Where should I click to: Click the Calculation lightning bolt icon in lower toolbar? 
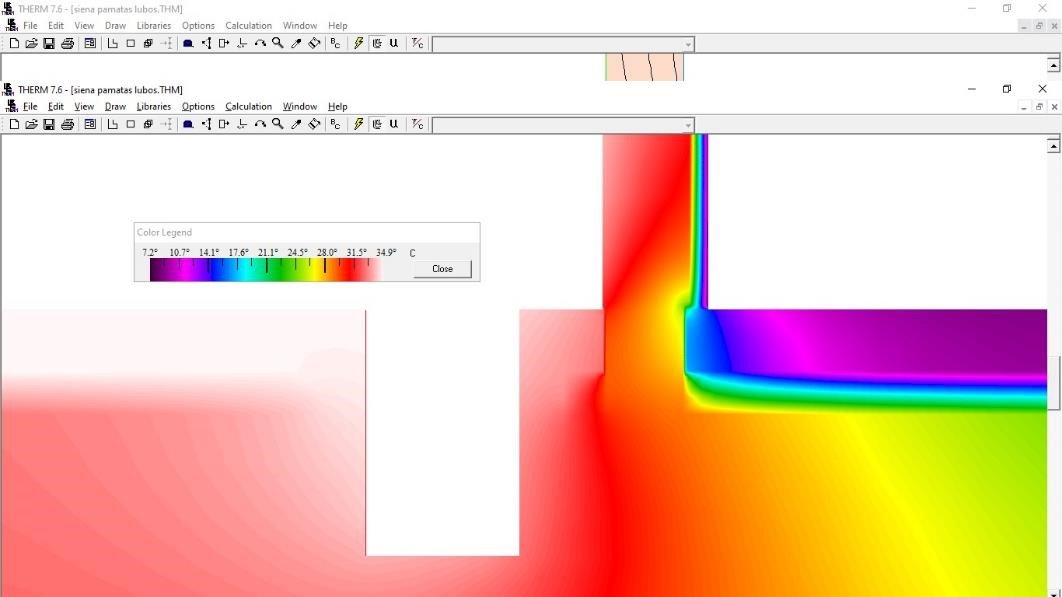coord(359,125)
